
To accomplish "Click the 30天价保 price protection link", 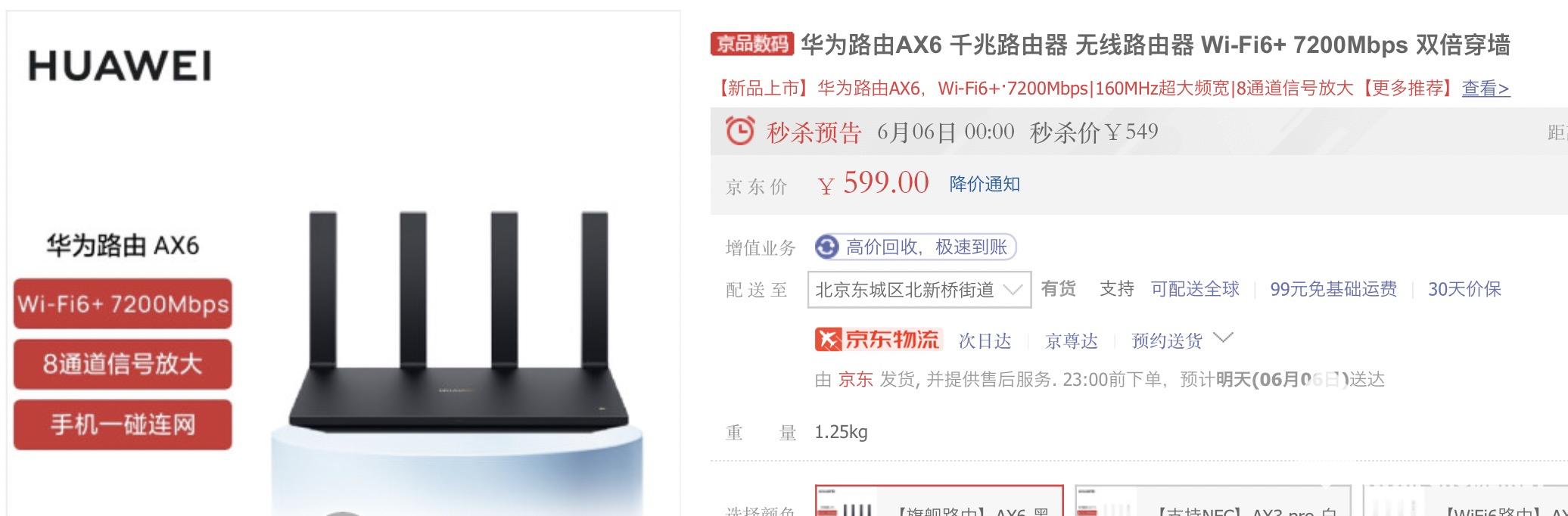I will 1464,289.
